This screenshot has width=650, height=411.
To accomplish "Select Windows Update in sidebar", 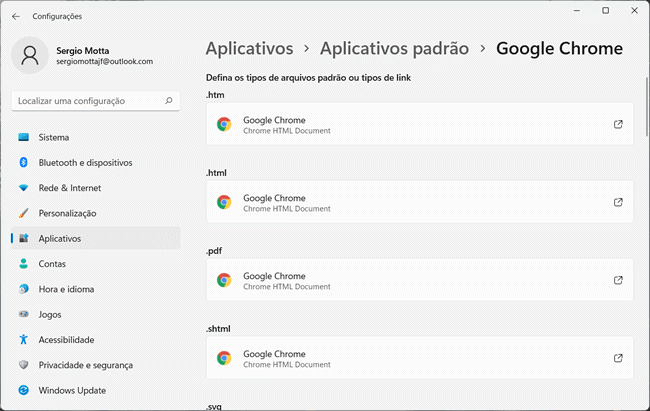I will pos(72,390).
